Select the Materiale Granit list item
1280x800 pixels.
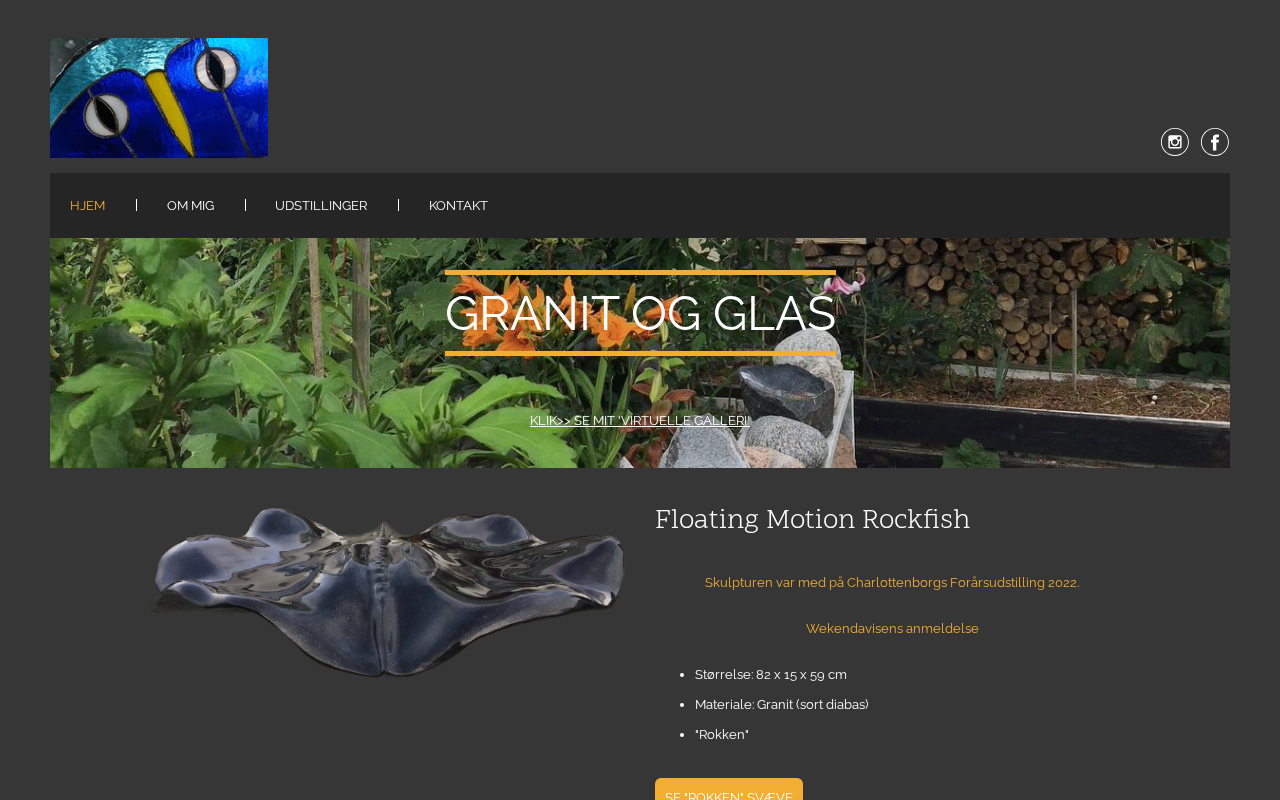782,704
